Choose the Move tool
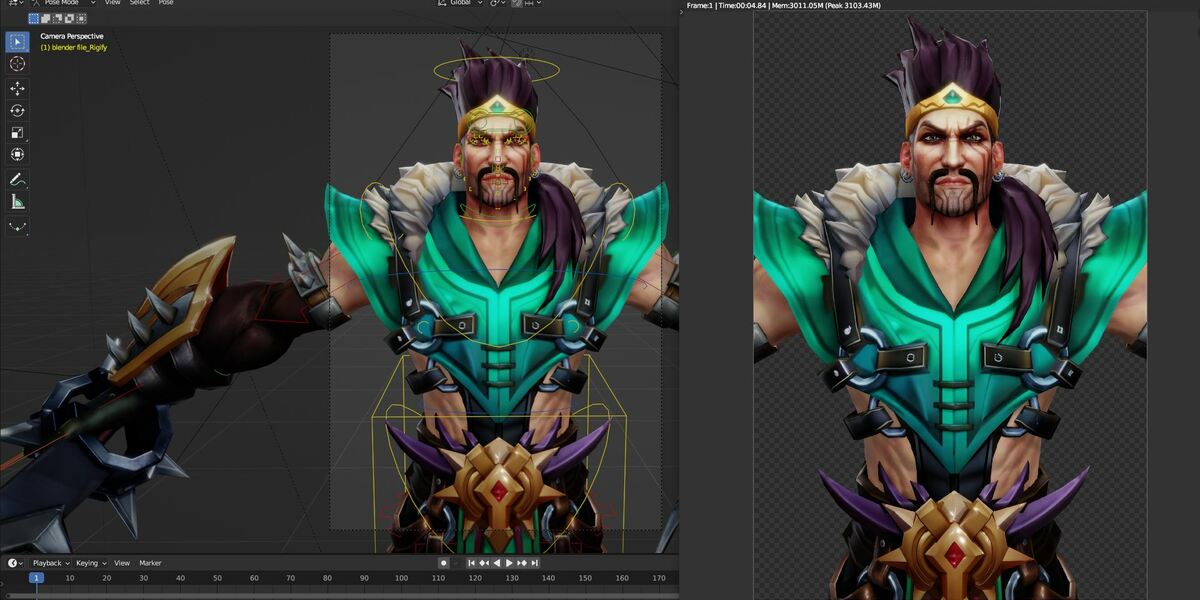 click(17, 88)
